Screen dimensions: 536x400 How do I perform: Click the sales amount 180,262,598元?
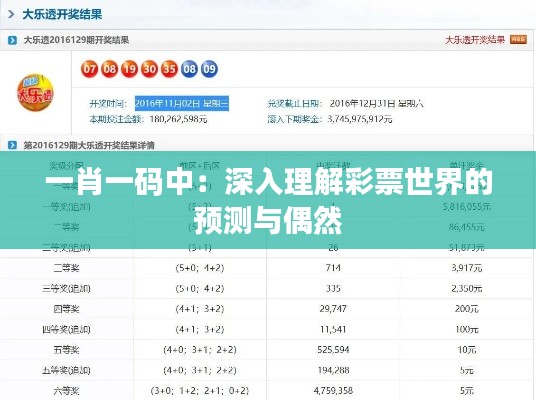coord(178,119)
